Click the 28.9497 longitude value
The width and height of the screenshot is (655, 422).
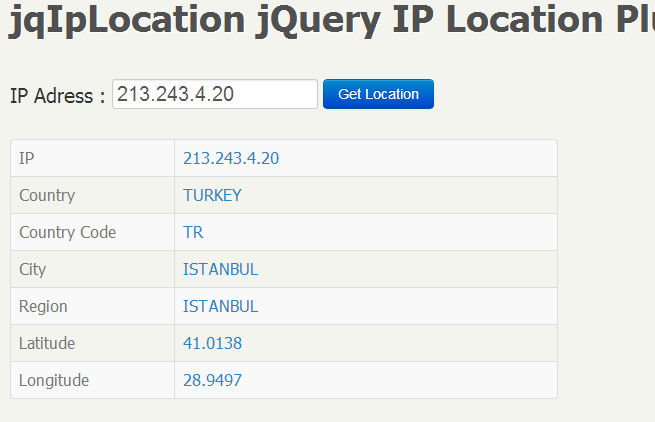(212, 380)
